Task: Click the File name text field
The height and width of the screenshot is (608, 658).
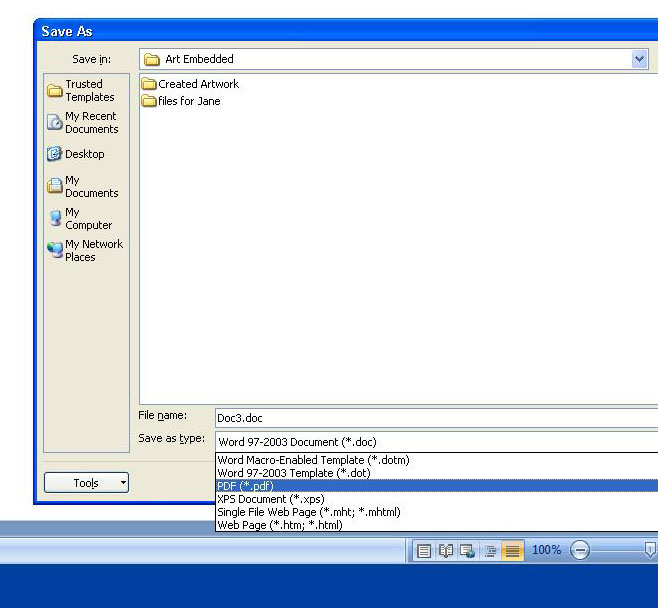Action: coord(436,418)
